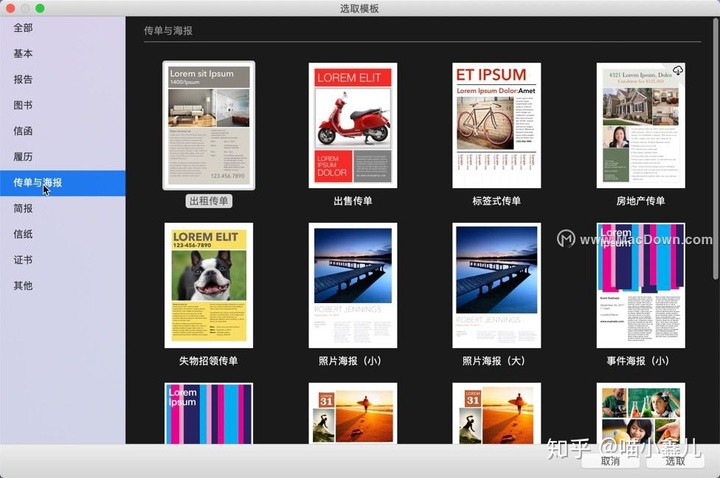Image resolution: width=720 pixels, height=478 pixels.
Task: Click the 取消 cancel button
Action: [x=610, y=461]
